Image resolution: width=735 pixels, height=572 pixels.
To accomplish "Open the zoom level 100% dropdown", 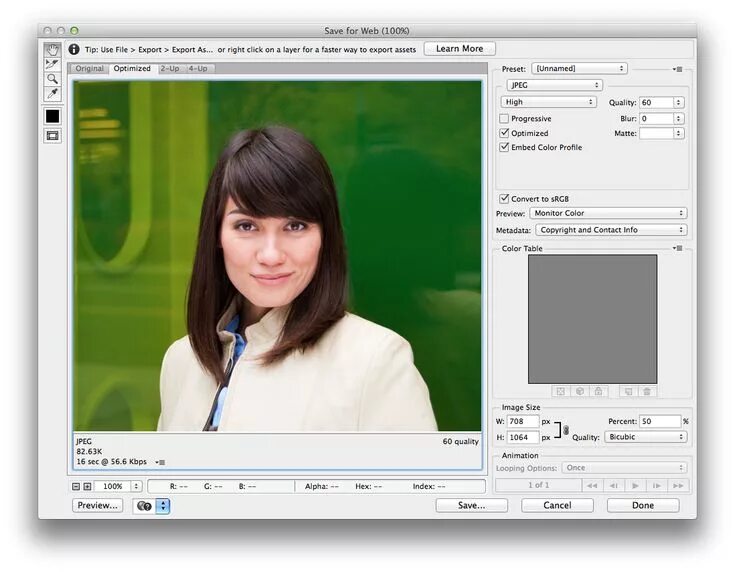I will [136, 486].
